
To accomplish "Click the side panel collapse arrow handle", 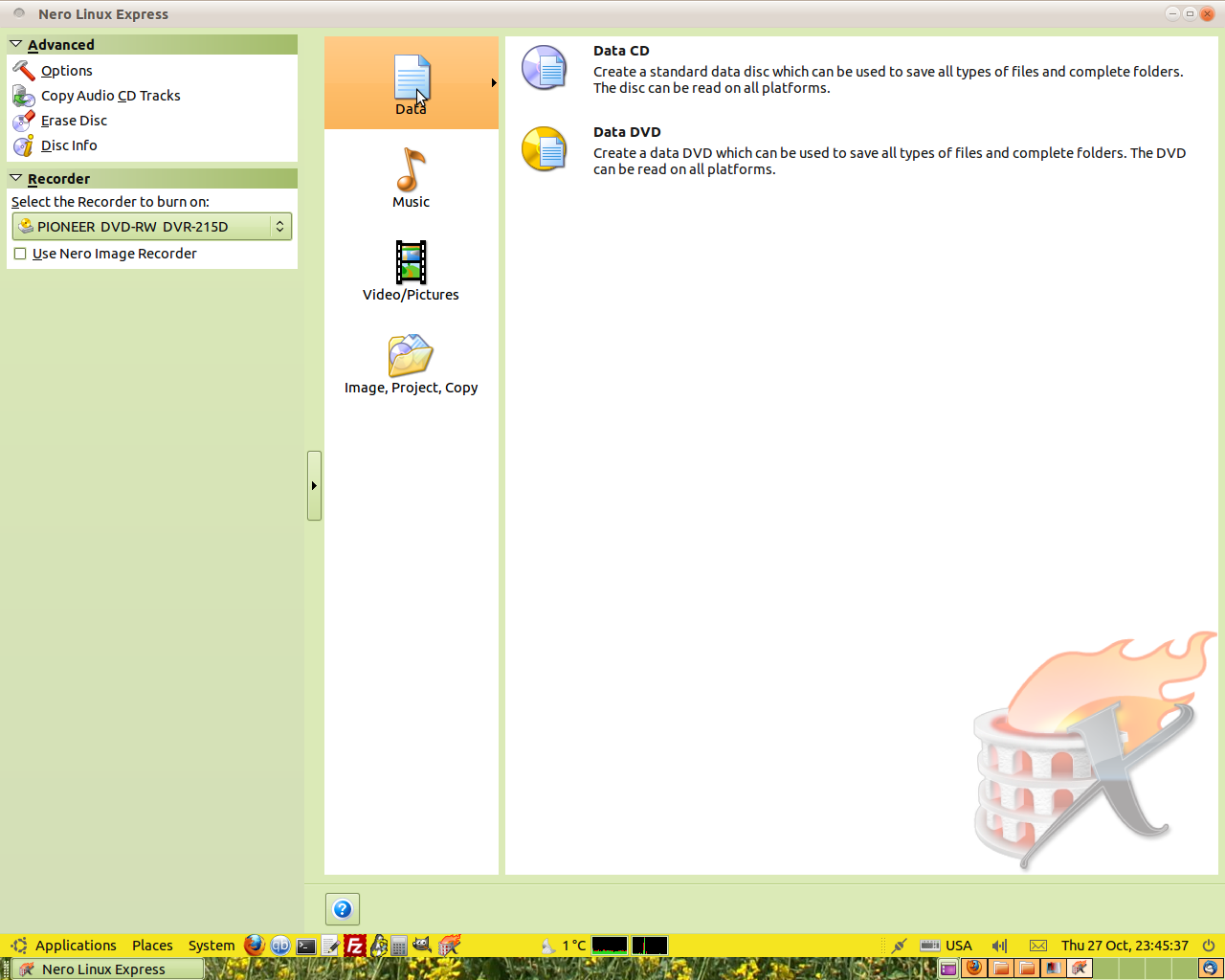I will 314,486.
